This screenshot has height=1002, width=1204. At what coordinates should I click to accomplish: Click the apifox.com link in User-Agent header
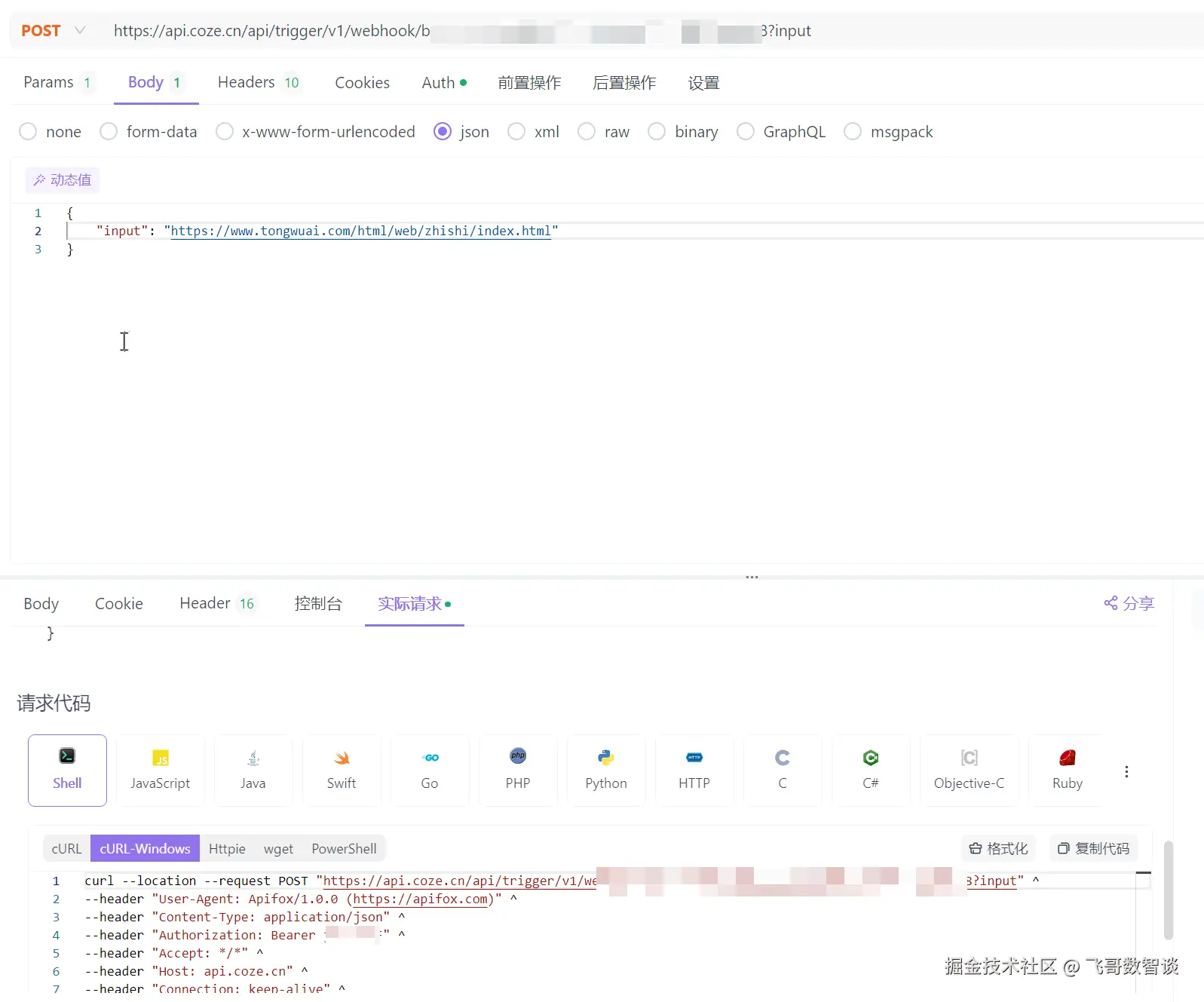pos(420,899)
